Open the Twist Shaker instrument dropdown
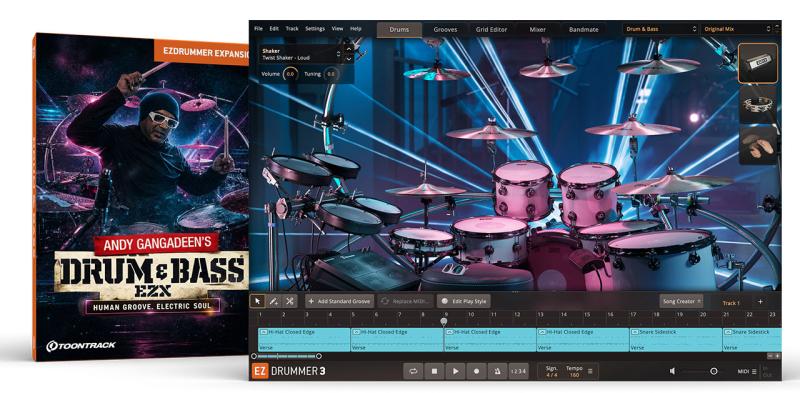The width and height of the screenshot is (800, 393). point(301,54)
